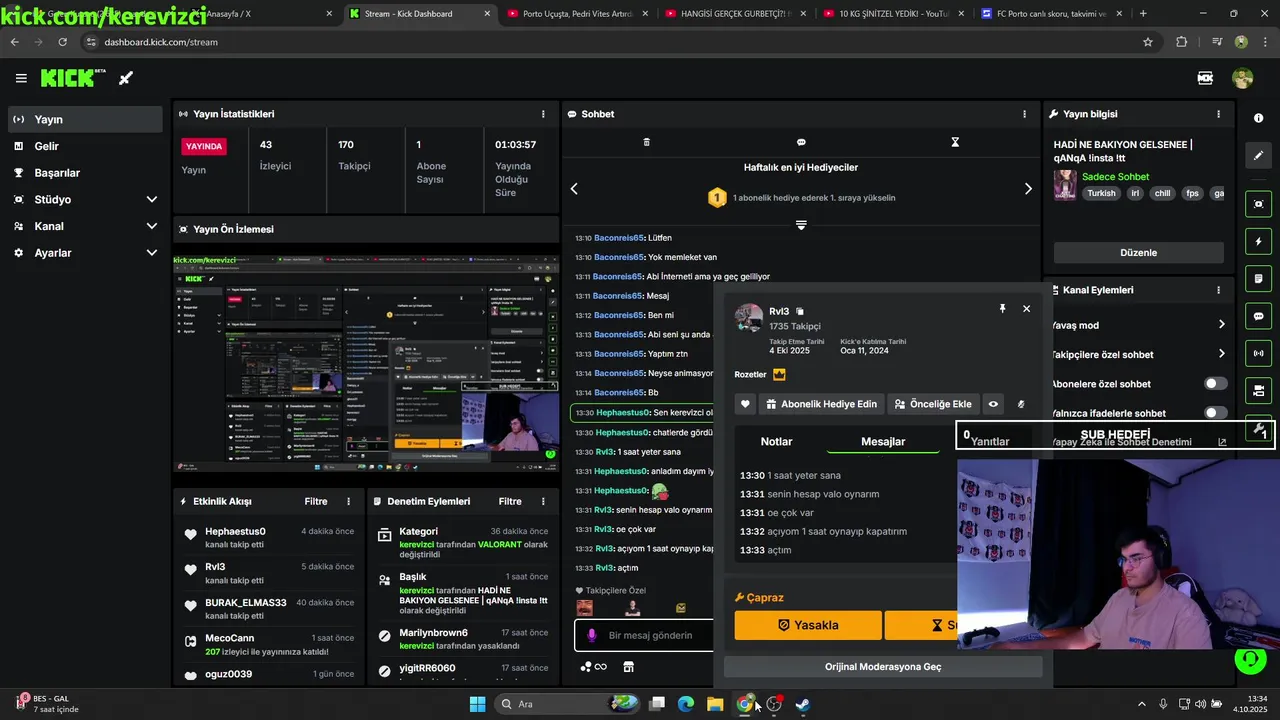Collapse the weekly gifters banner
This screenshot has height=720, width=1280.
click(801, 225)
